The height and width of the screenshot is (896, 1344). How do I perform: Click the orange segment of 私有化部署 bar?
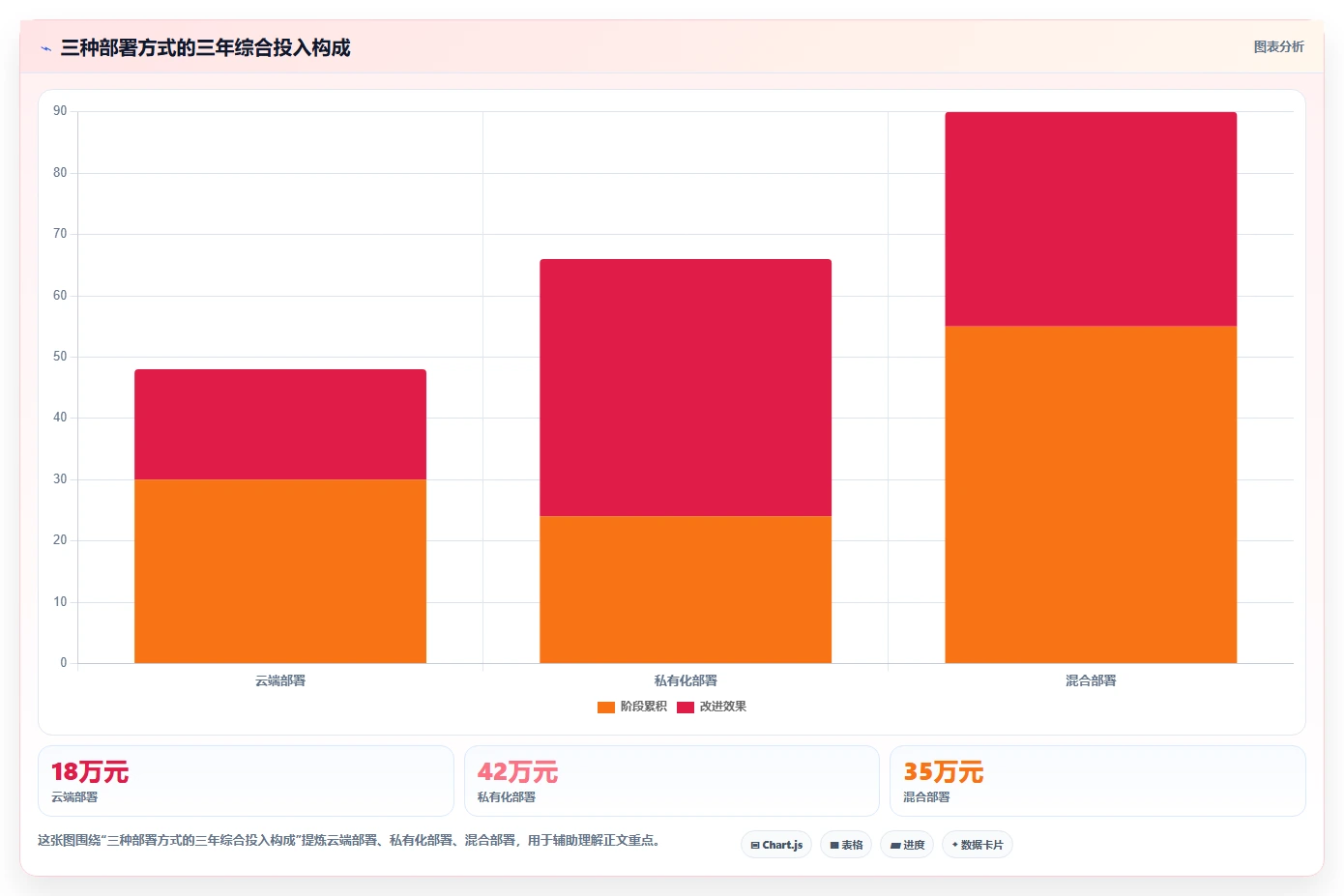point(686,590)
